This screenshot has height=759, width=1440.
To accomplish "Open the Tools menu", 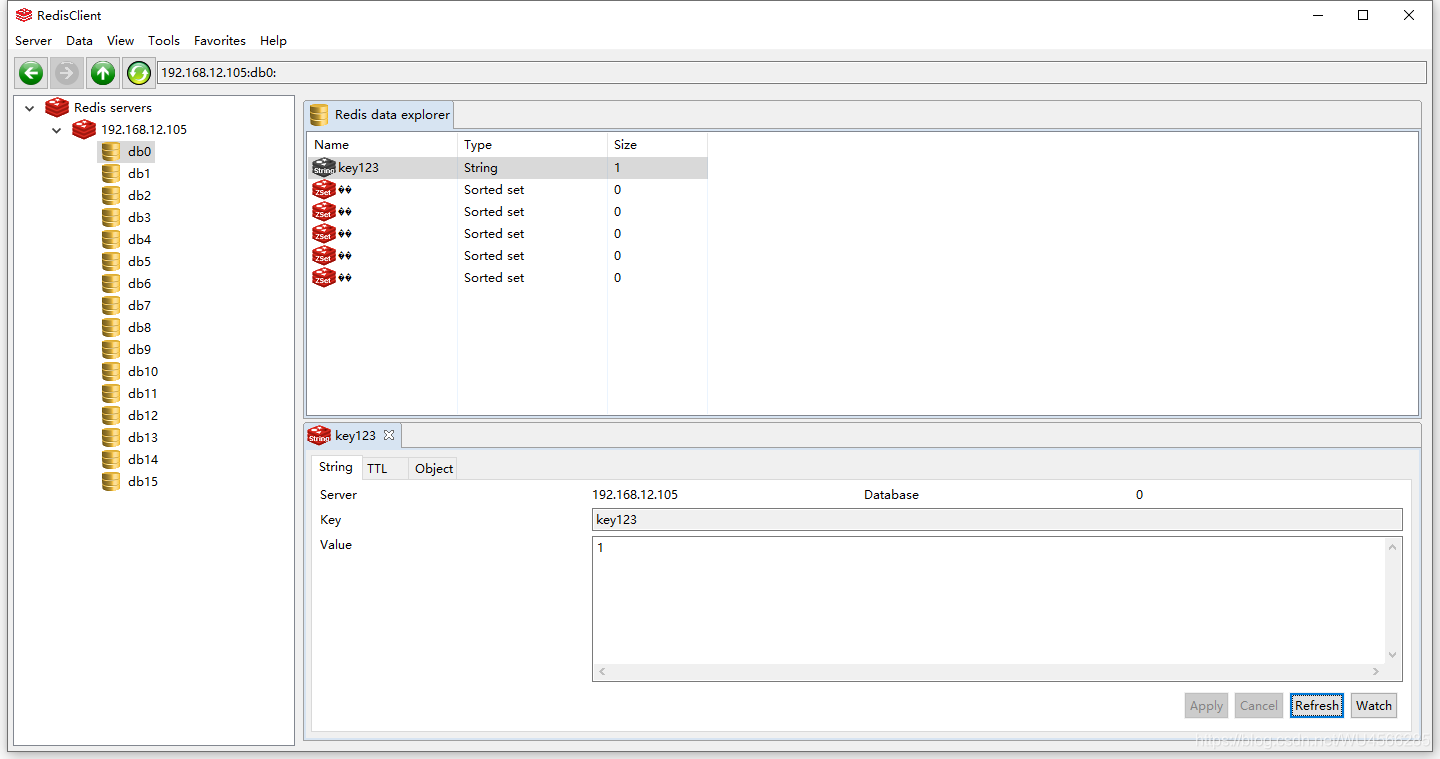I will (x=164, y=41).
